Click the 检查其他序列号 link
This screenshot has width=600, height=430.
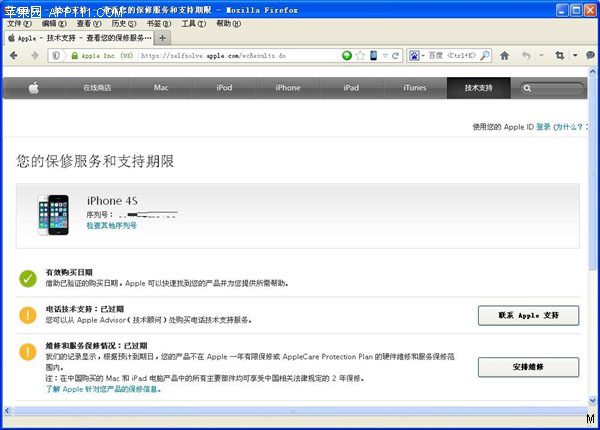[111, 226]
